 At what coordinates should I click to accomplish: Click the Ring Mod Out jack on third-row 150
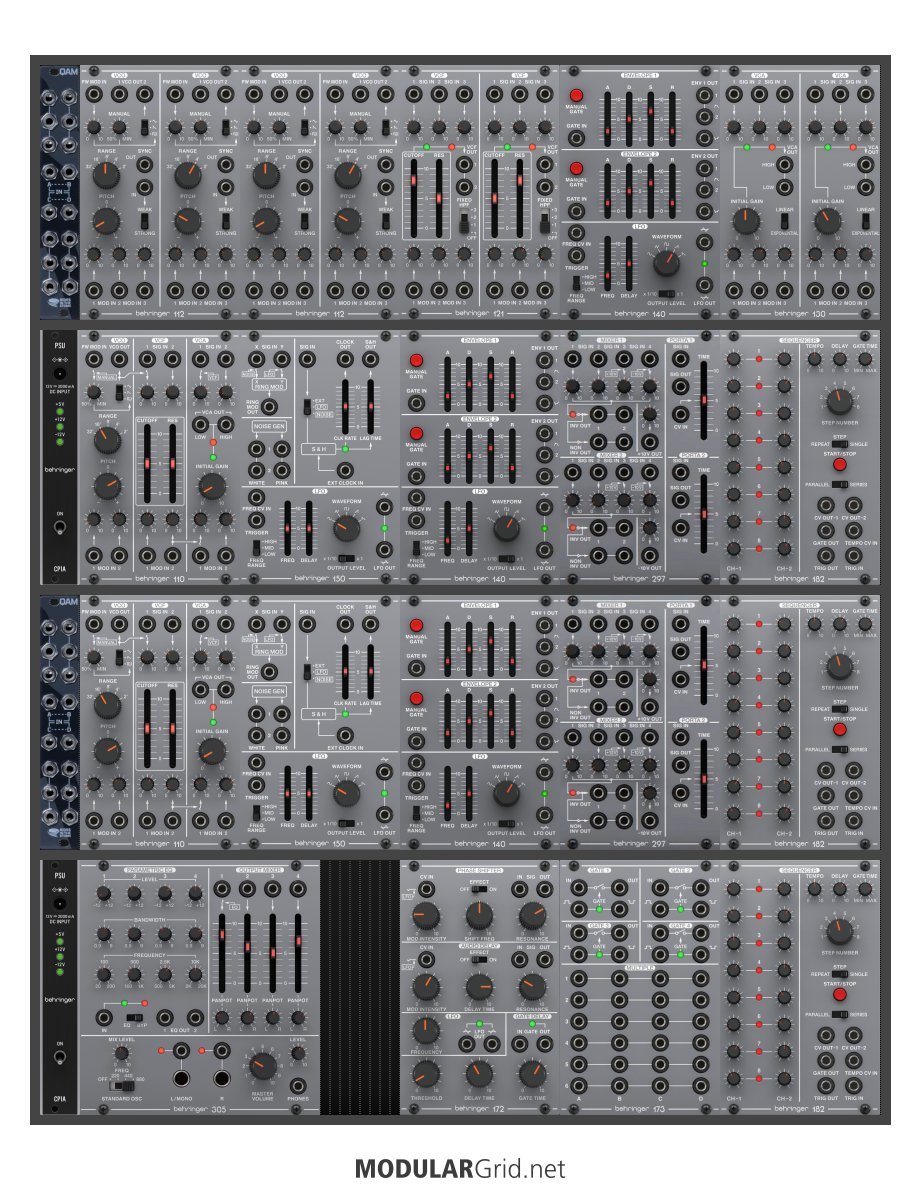coord(268,672)
